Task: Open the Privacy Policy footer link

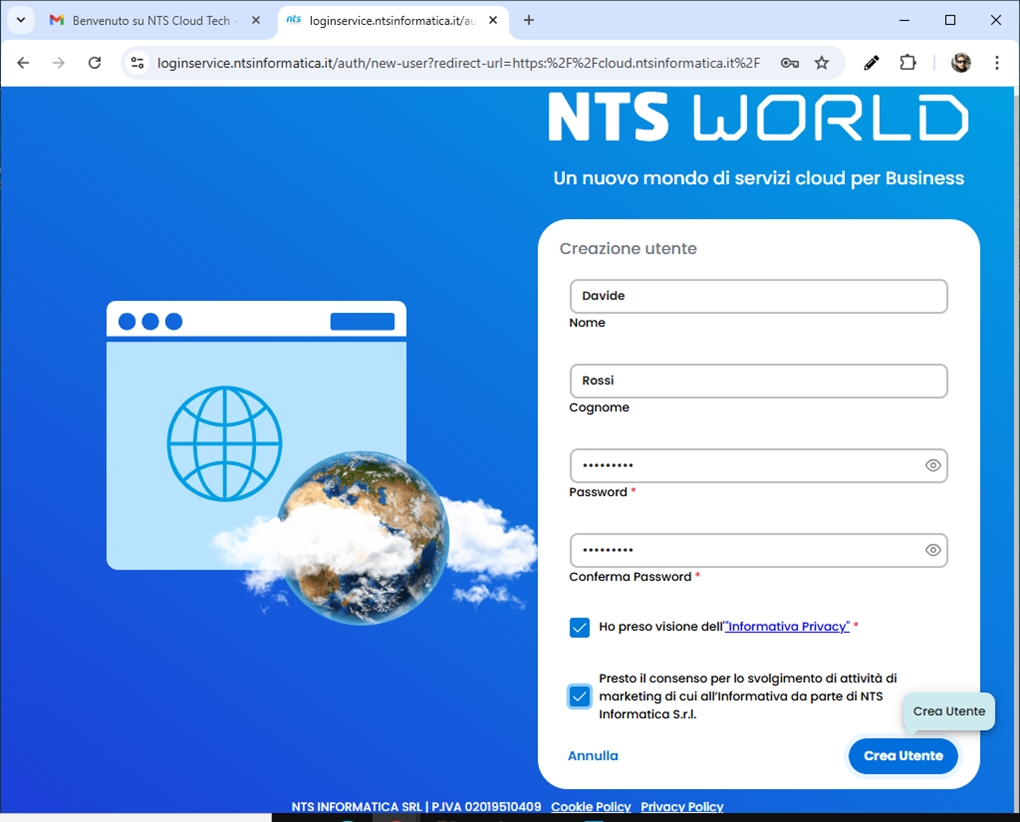Action: 682,806
